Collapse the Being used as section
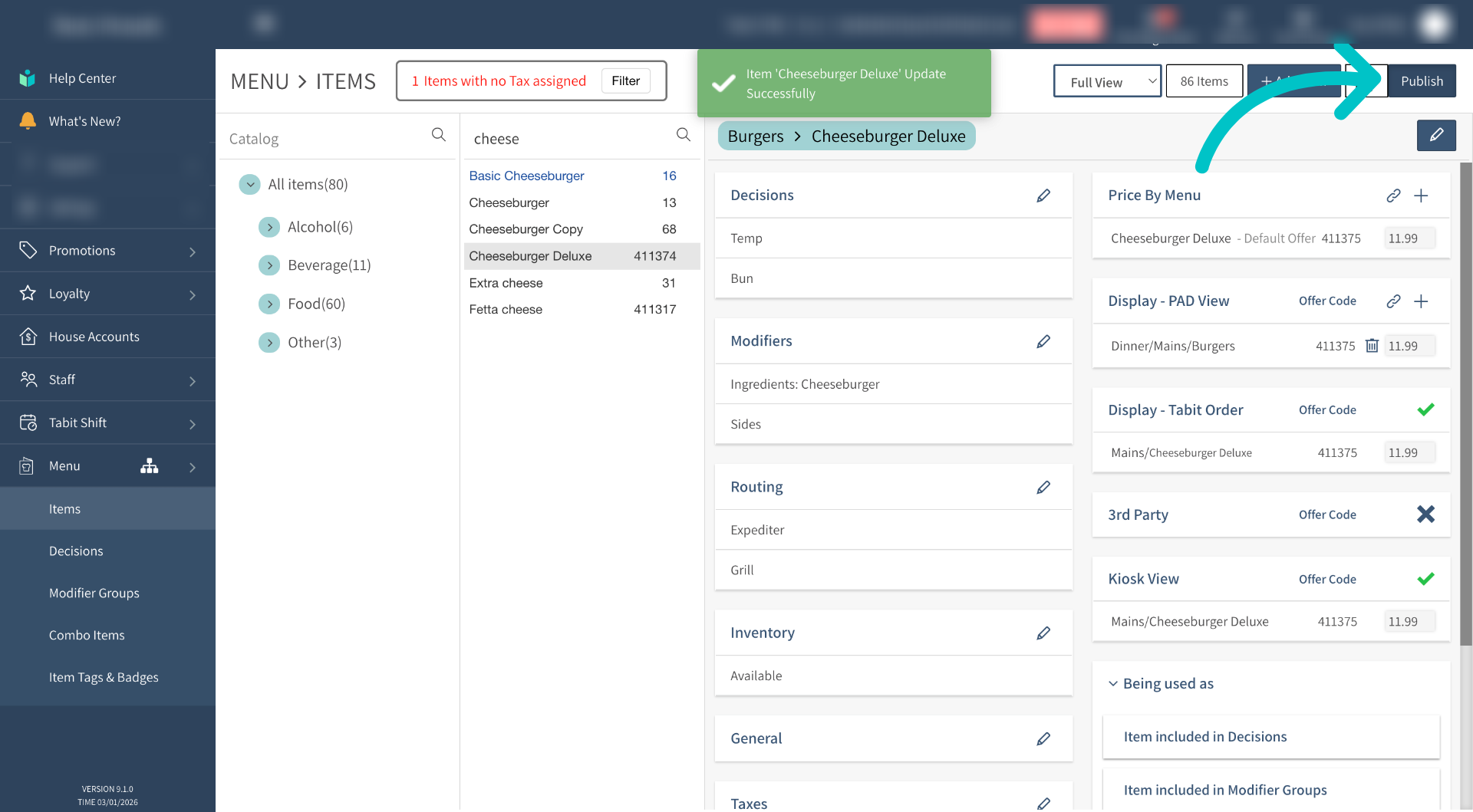 [1113, 683]
